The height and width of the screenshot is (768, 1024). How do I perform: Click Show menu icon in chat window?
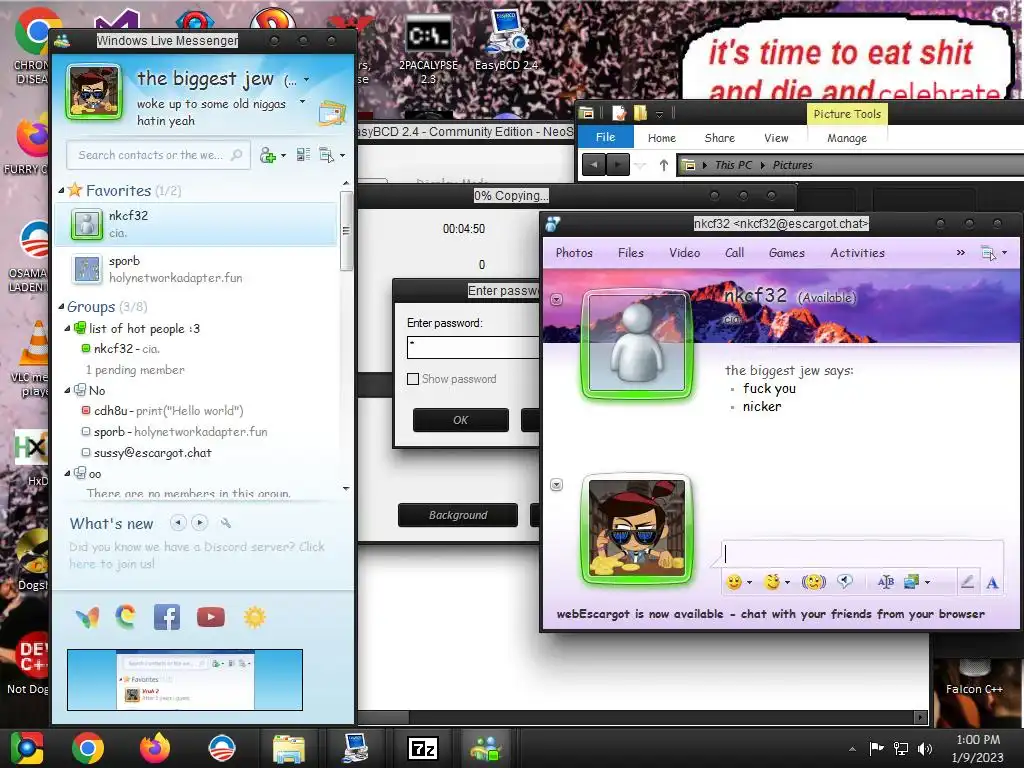[x=989, y=253]
